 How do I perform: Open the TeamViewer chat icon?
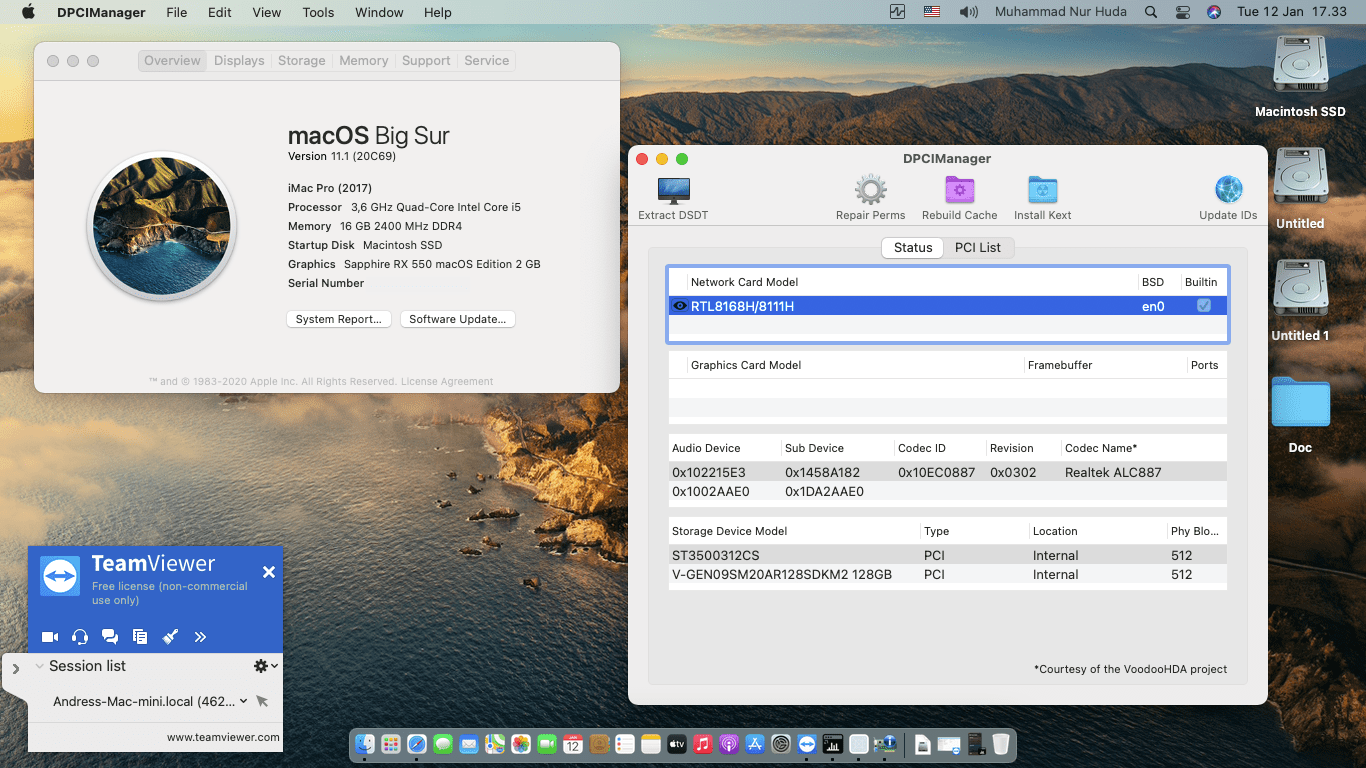(109, 636)
